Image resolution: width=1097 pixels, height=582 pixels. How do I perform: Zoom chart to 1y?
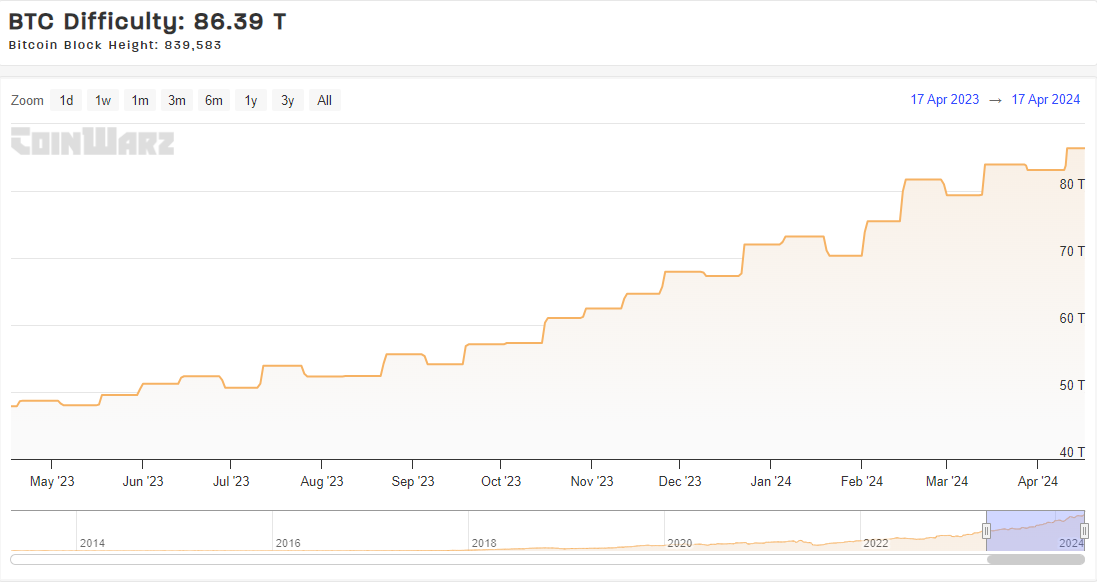[x=251, y=100]
